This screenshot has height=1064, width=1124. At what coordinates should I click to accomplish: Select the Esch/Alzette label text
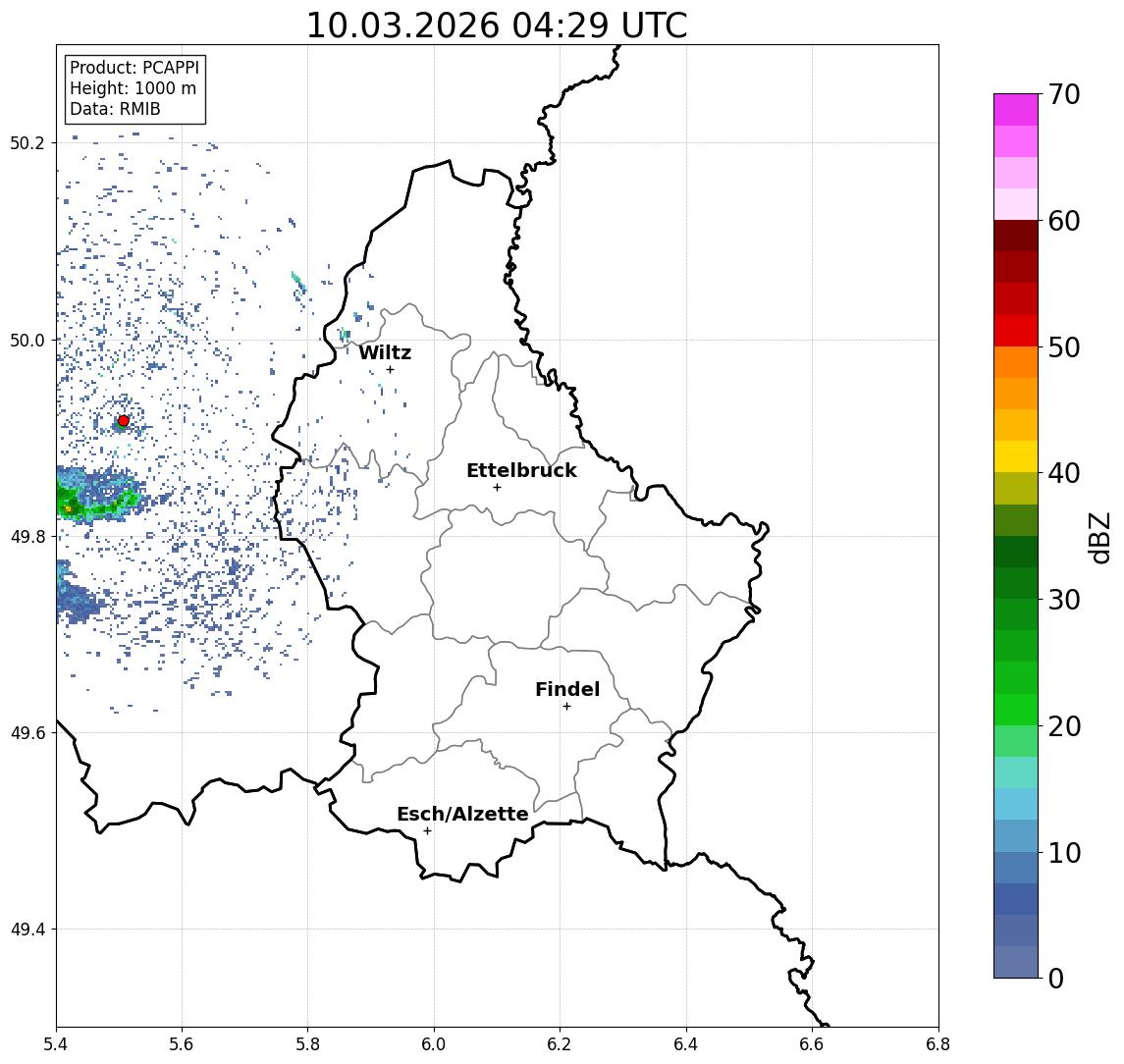(462, 814)
